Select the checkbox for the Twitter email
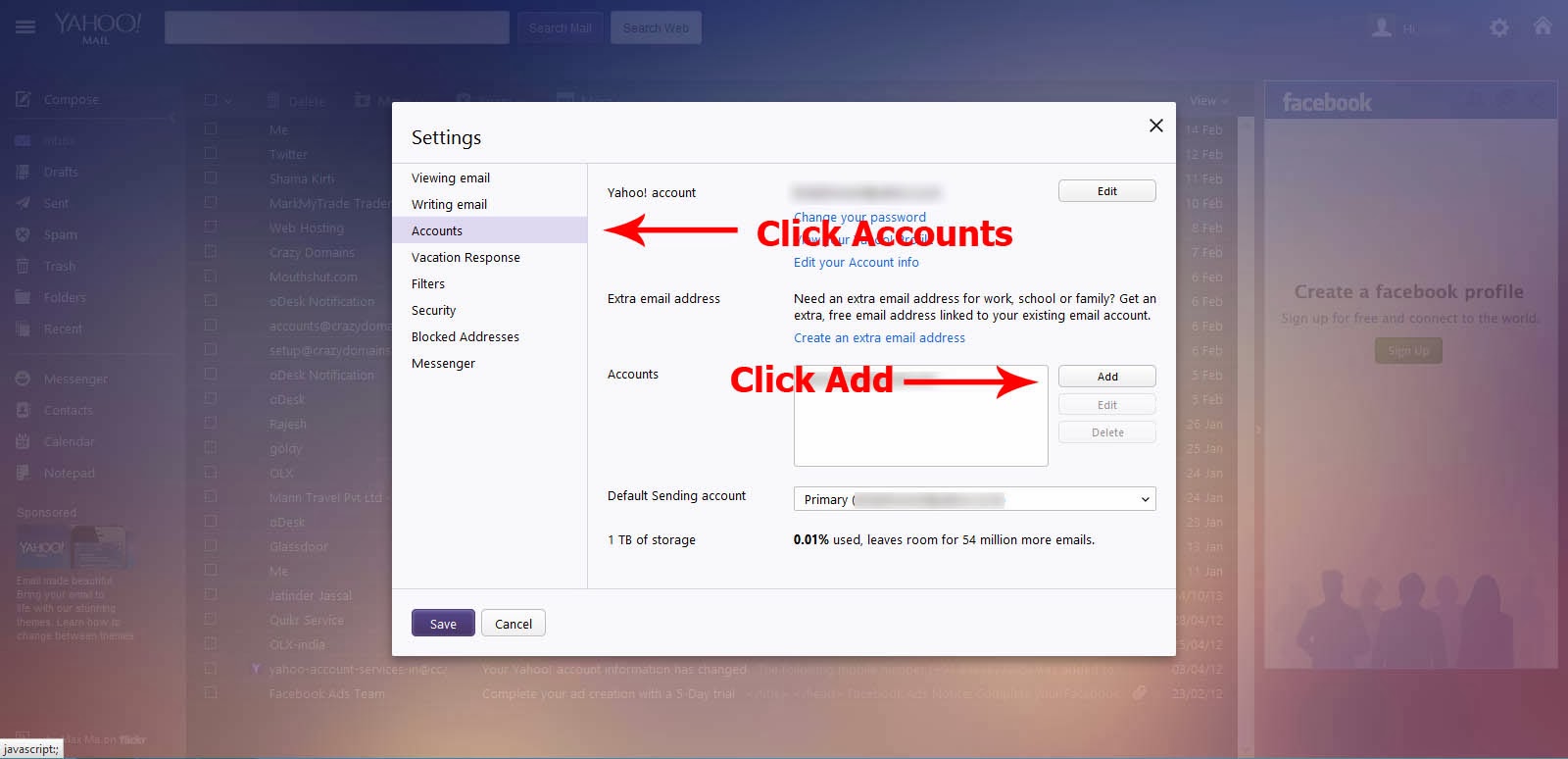 click(210, 154)
